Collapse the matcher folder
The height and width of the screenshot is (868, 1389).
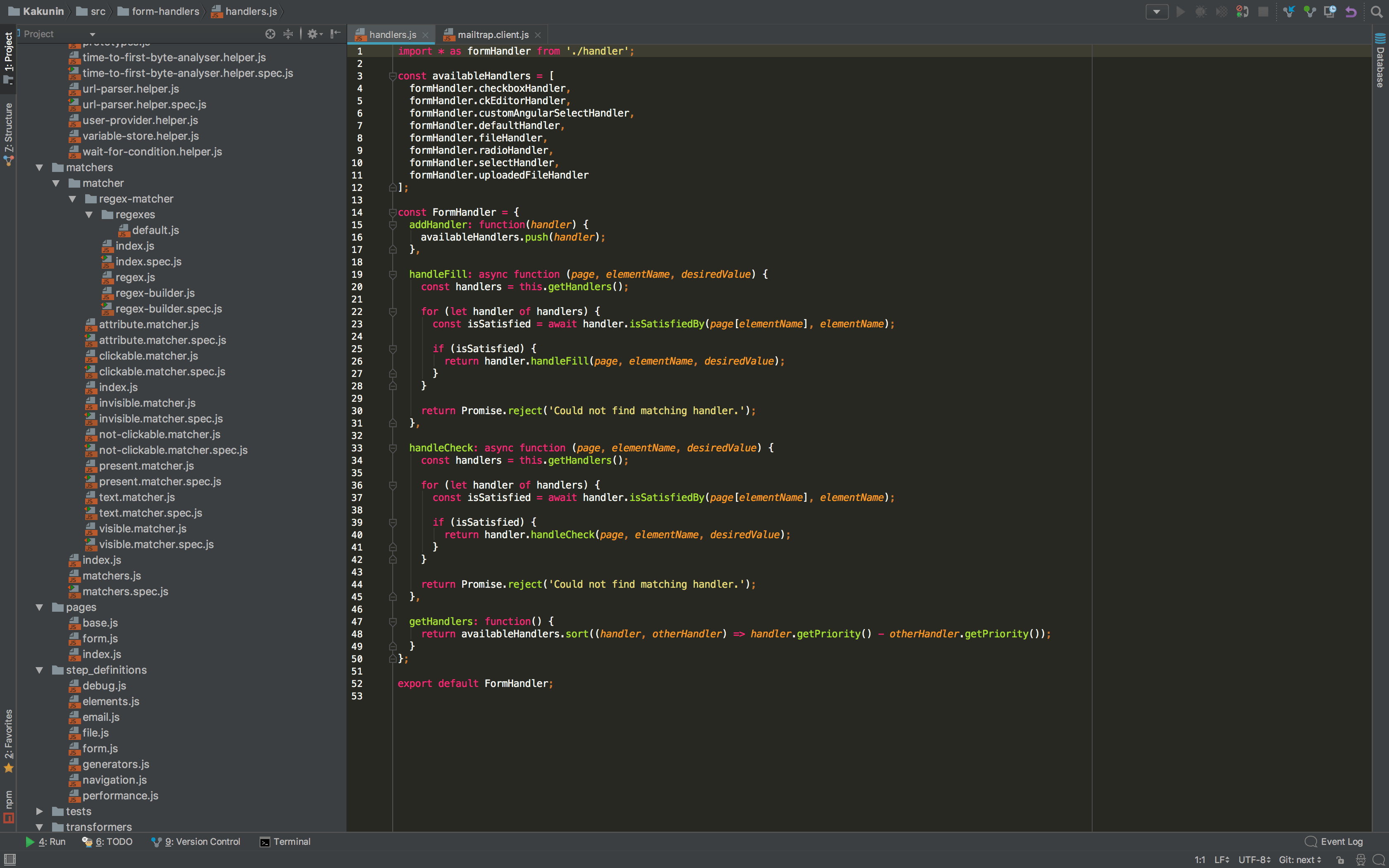pos(56,183)
